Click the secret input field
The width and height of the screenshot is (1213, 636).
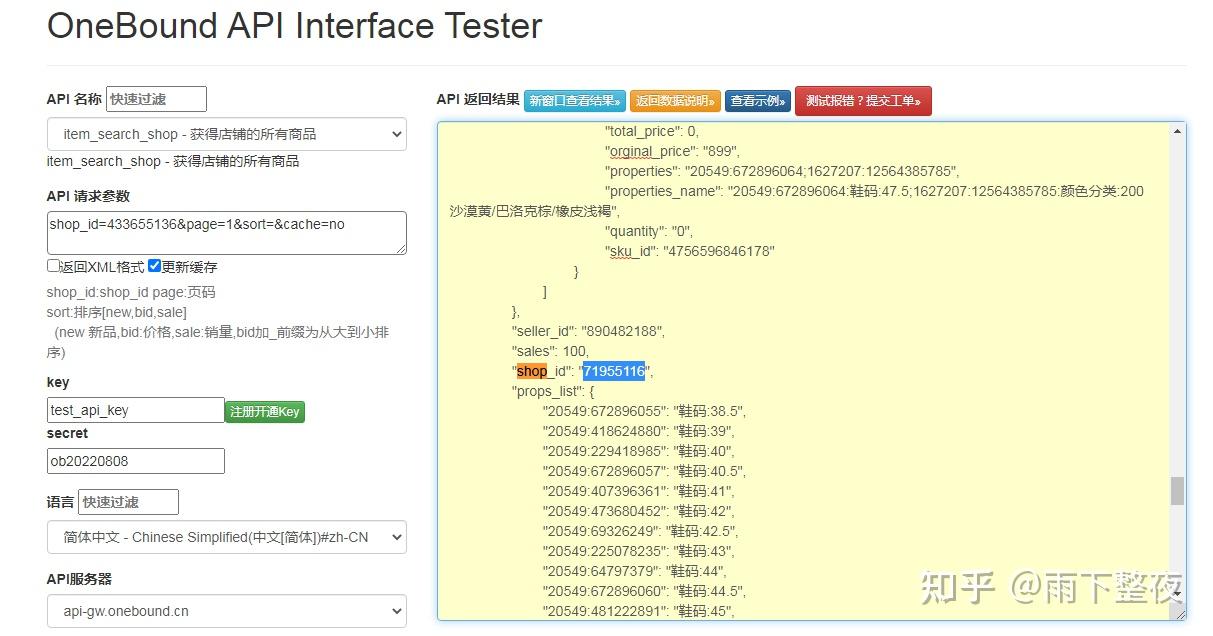(135, 461)
